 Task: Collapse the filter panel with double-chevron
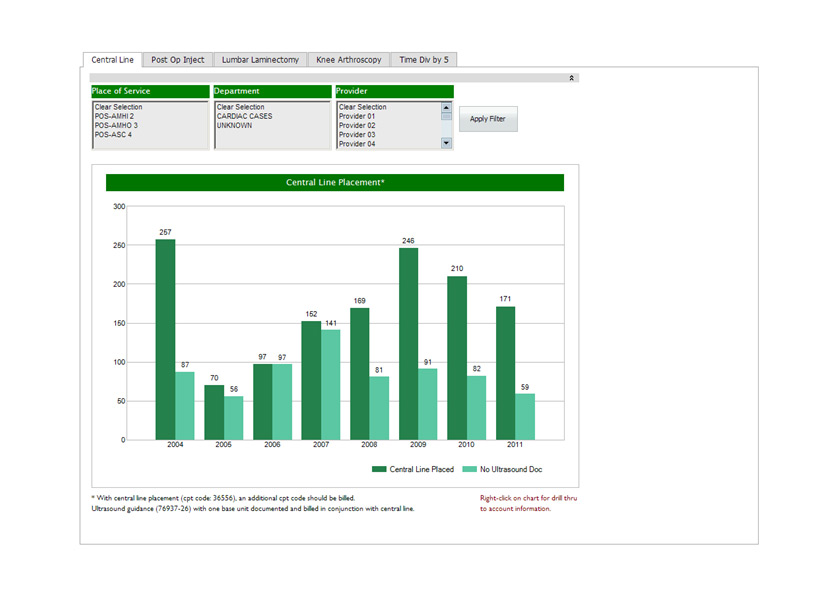coord(571,78)
